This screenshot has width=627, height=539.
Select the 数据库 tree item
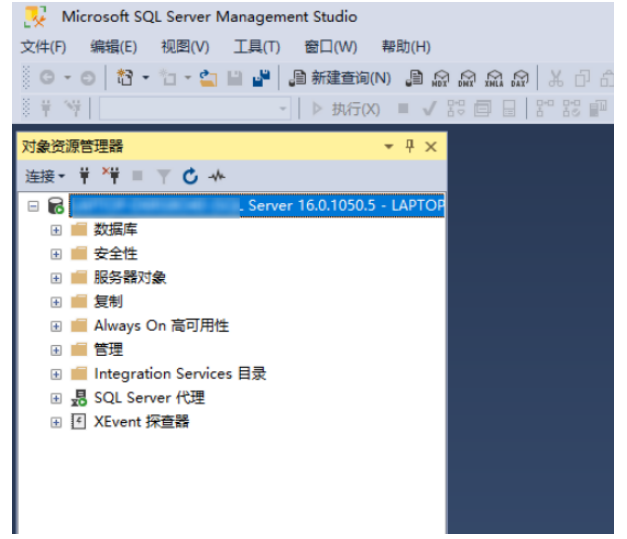(x=116, y=230)
